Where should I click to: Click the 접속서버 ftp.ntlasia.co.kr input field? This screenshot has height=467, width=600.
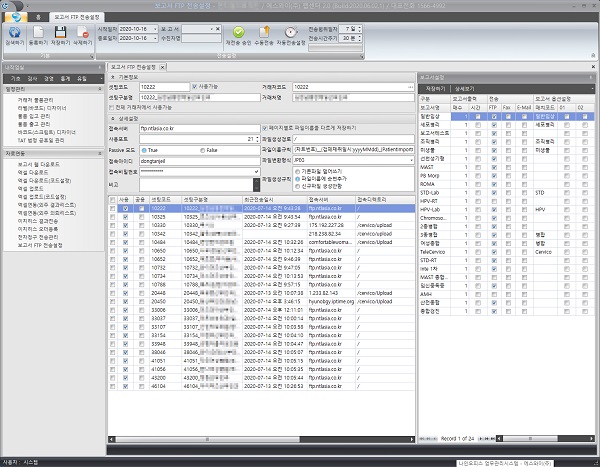click(199, 129)
